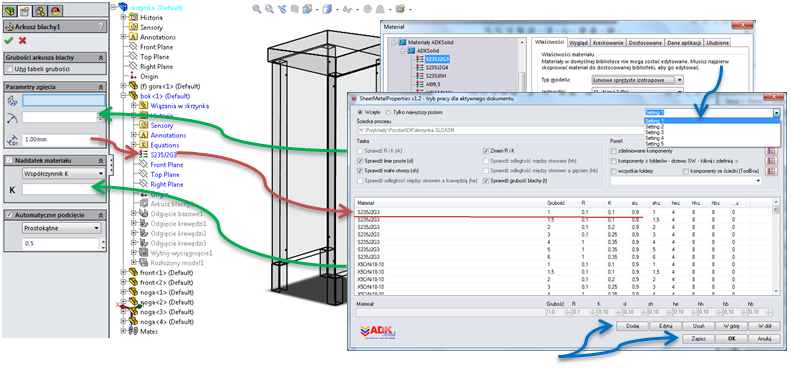Open the display style cube icon
791x368 pixels.
click(327, 9)
